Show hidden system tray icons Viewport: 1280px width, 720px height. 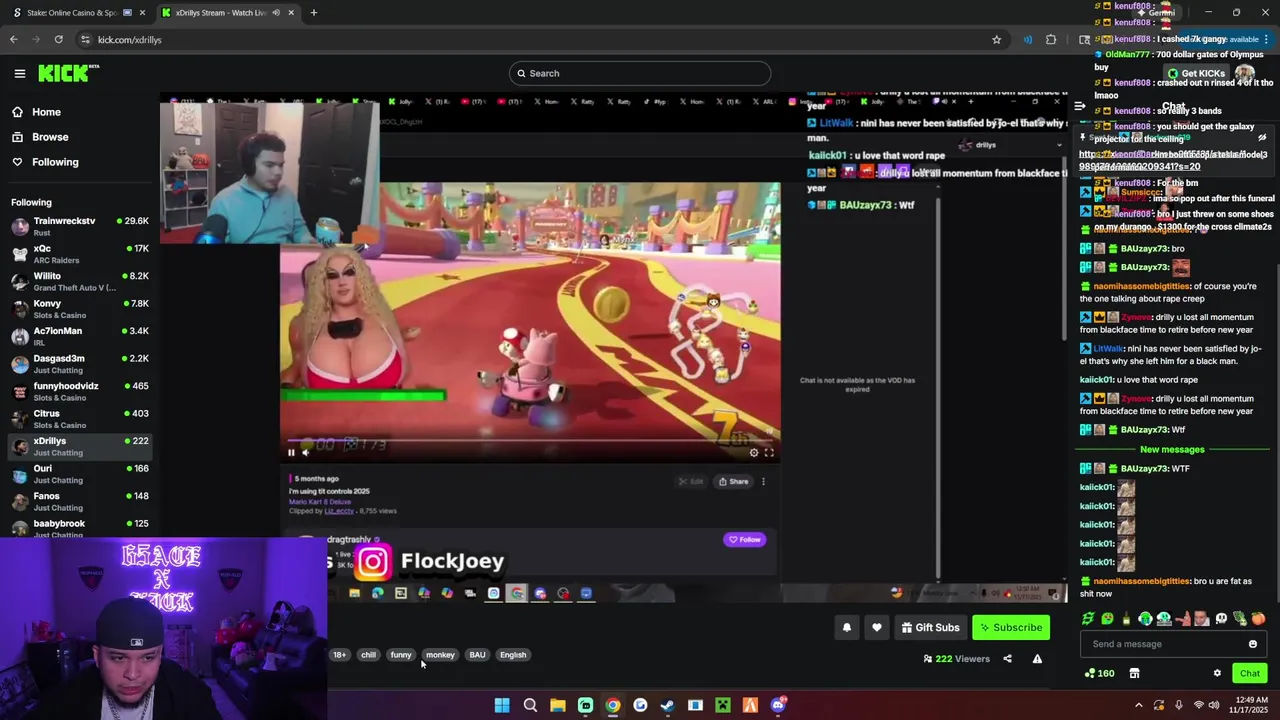click(1138, 705)
